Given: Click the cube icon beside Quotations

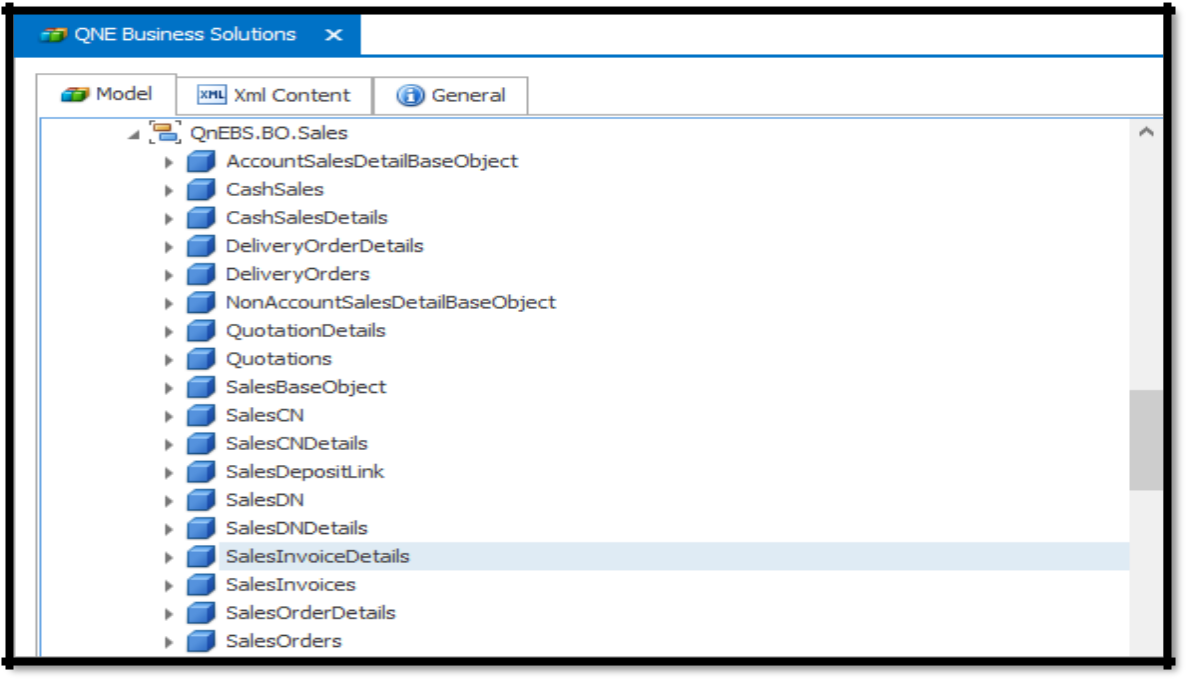Looking at the screenshot, I should (201, 358).
